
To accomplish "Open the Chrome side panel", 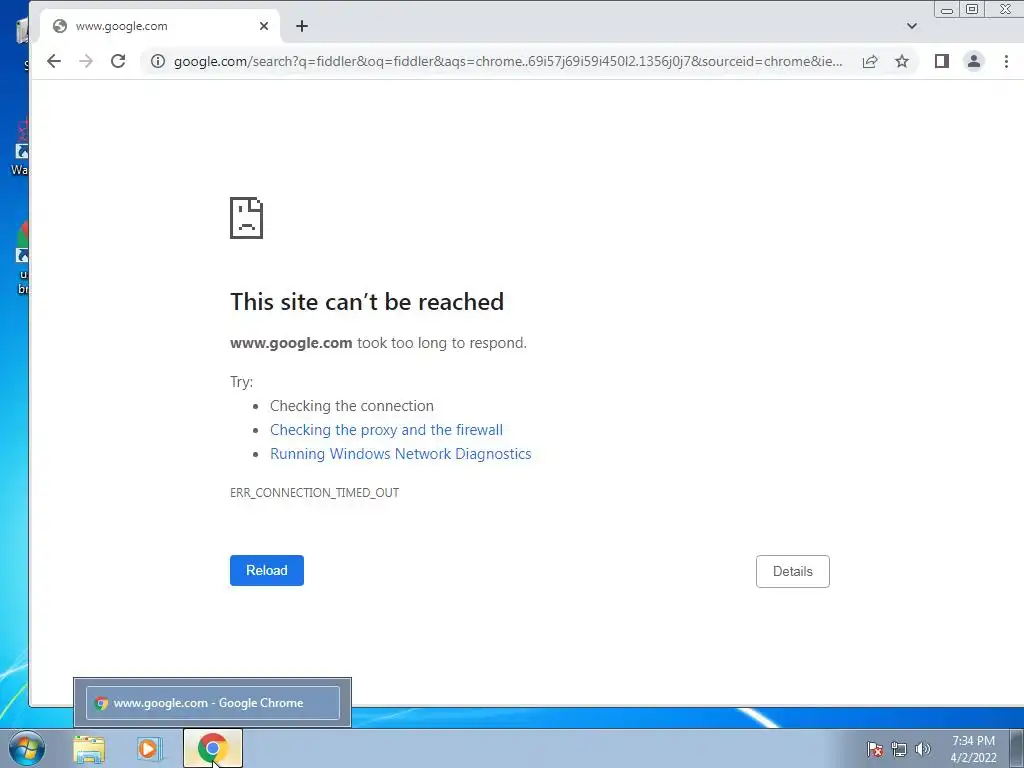I will [941, 61].
